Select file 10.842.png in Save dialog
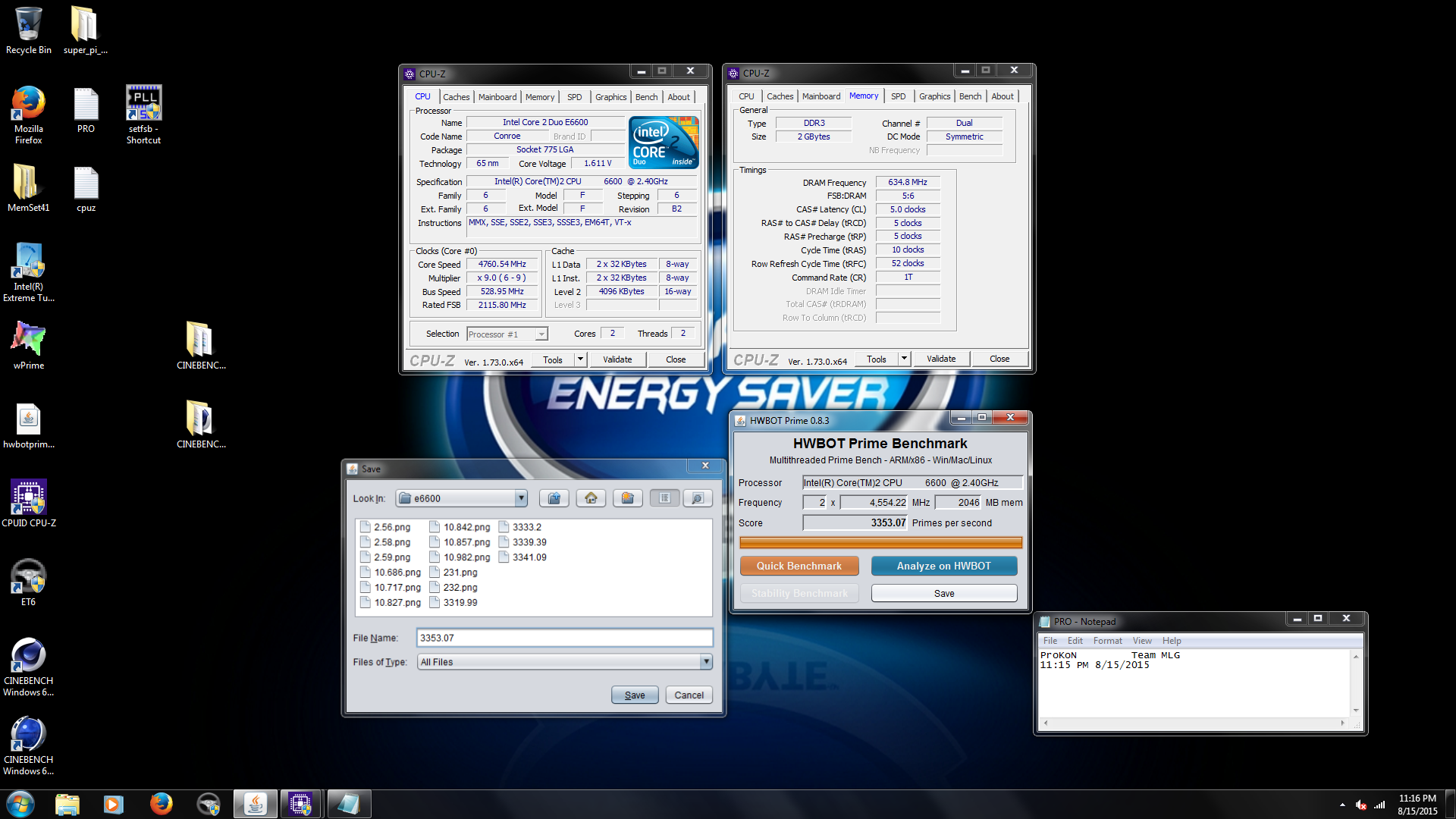 (x=460, y=527)
